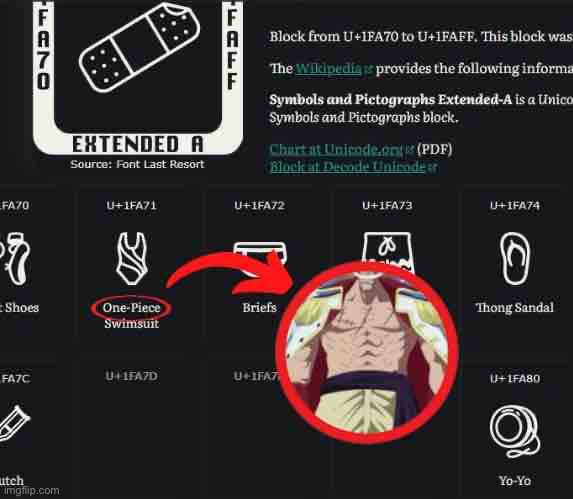Select the ballet shoes glyph icon

[15, 258]
